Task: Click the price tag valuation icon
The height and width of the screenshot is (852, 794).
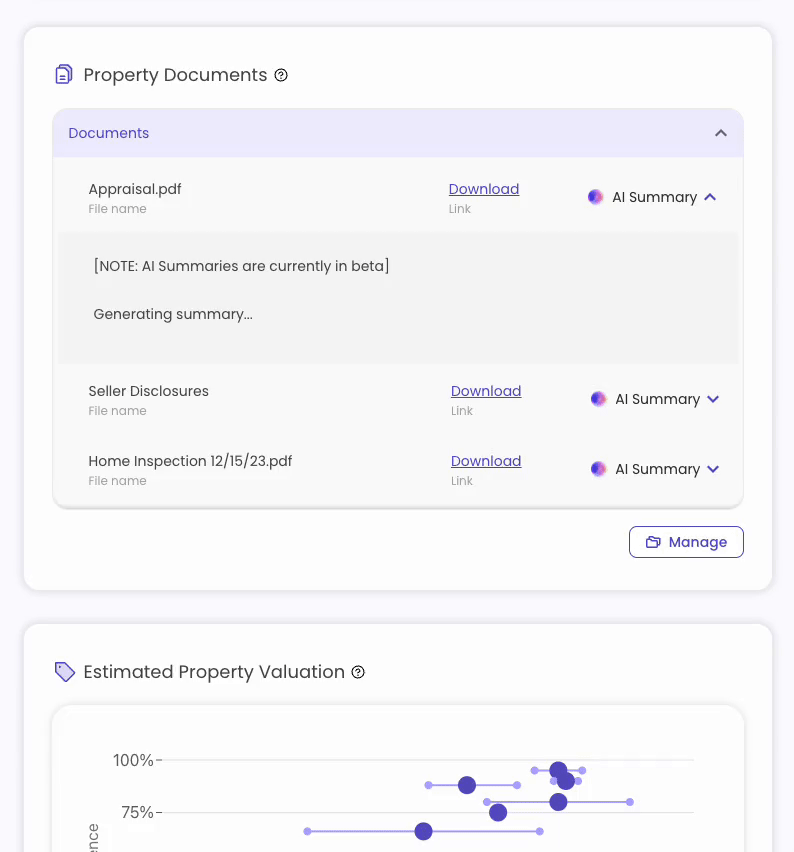Action: click(x=65, y=672)
